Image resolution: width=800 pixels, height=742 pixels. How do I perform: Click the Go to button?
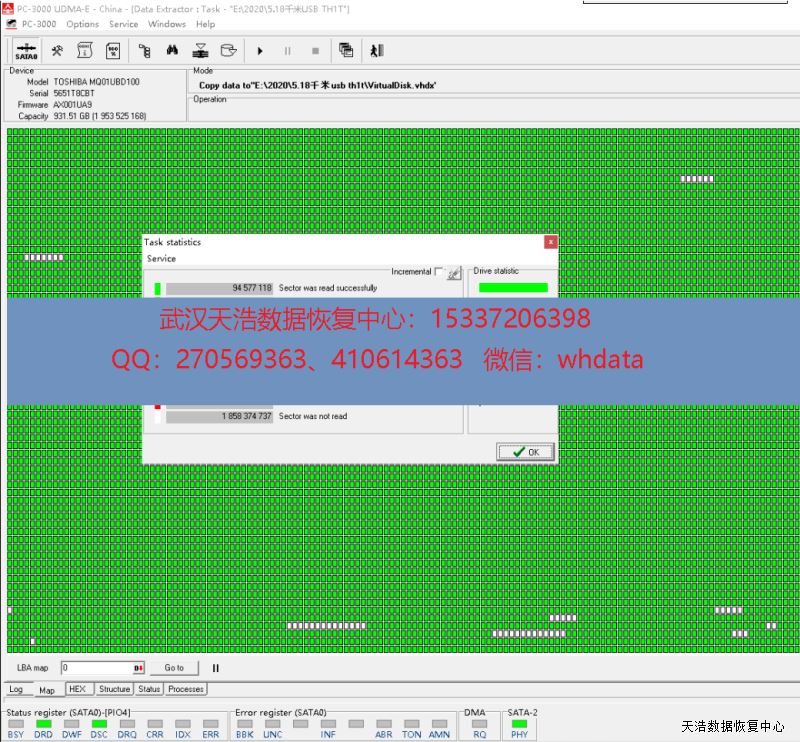174,668
